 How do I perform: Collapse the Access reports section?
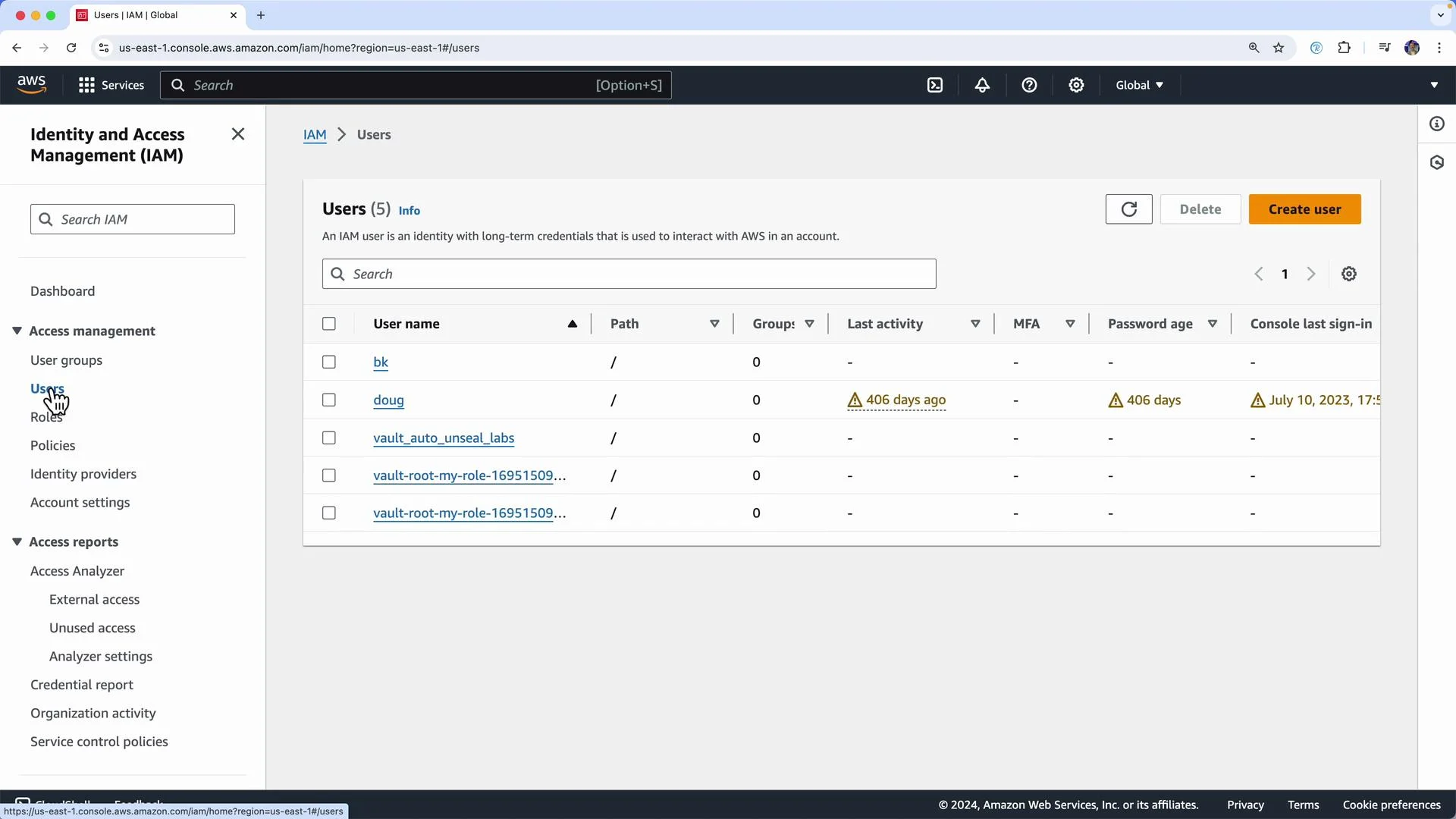pyautogui.click(x=17, y=541)
